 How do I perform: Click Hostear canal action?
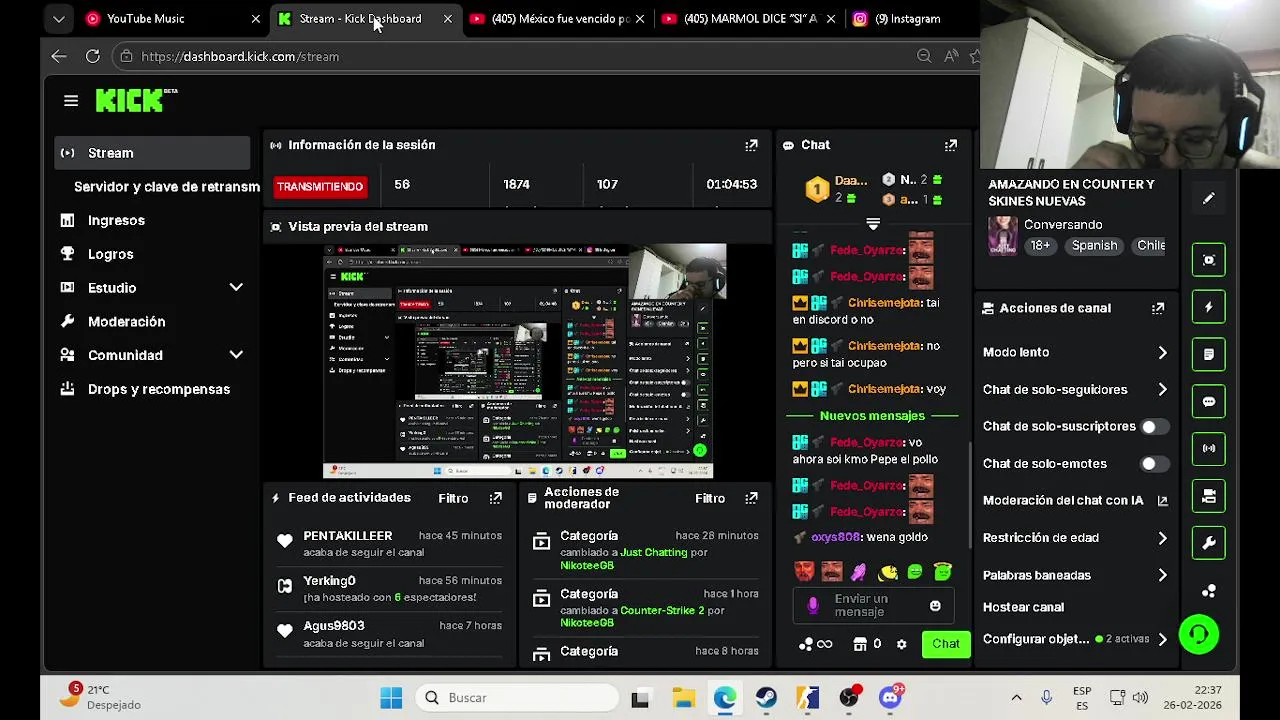pyautogui.click(x=1023, y=607)
